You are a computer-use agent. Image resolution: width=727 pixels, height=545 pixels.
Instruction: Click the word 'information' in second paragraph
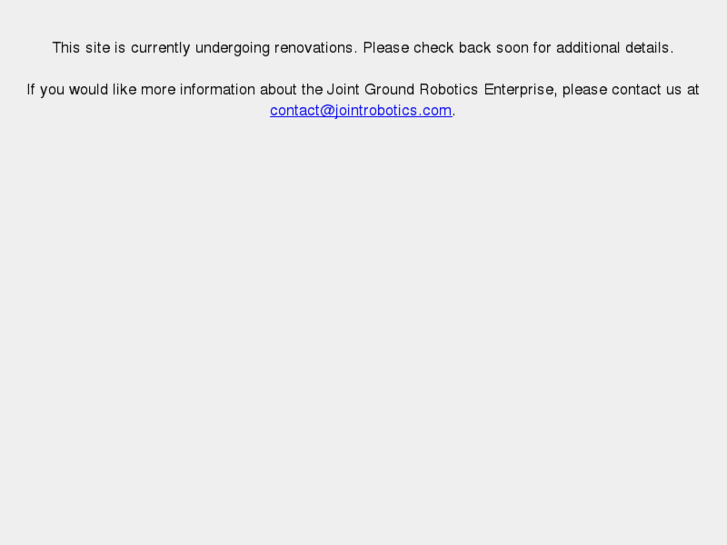click(x=217, y=89)
